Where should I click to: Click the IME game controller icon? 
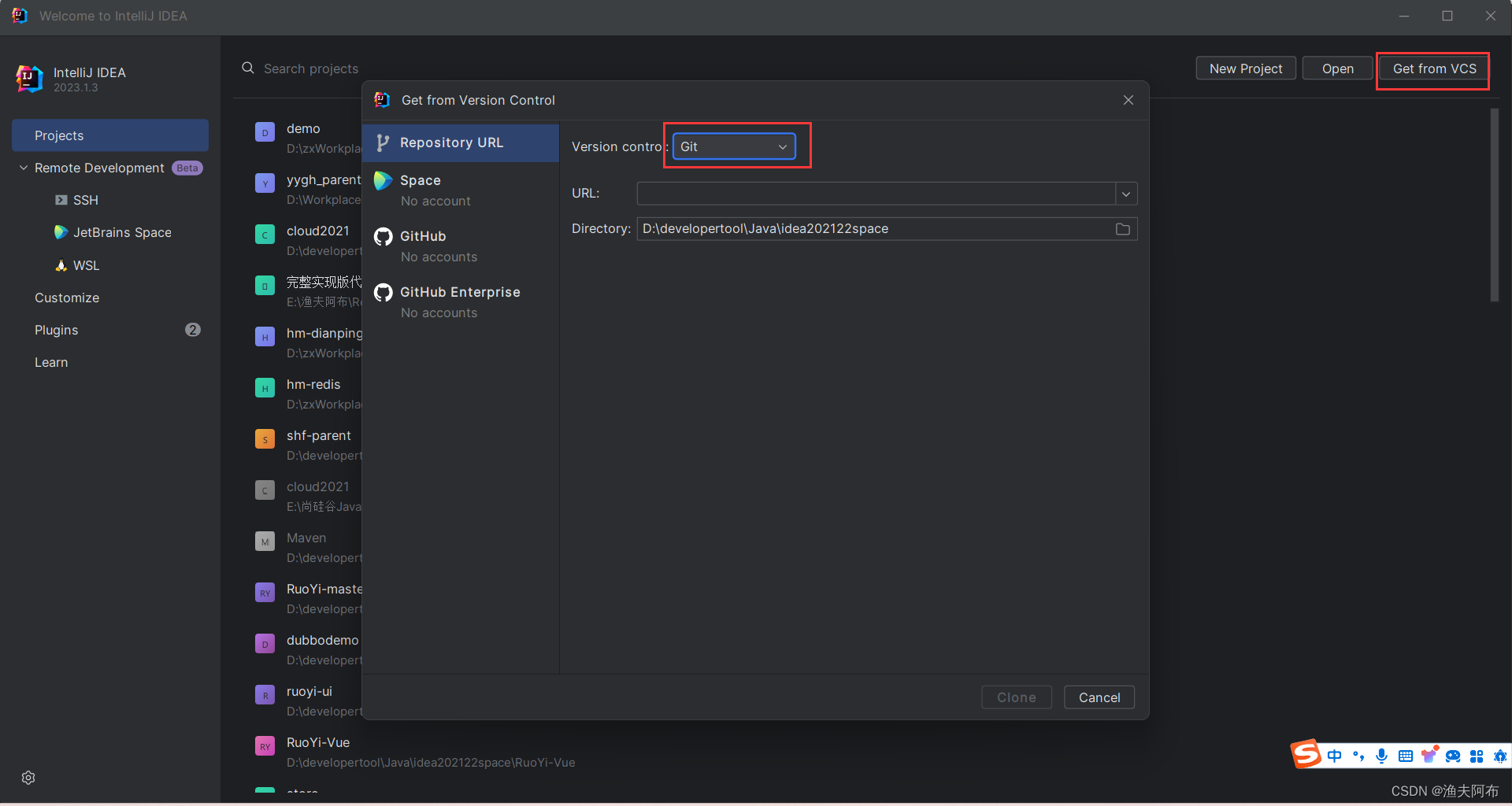1453,756
